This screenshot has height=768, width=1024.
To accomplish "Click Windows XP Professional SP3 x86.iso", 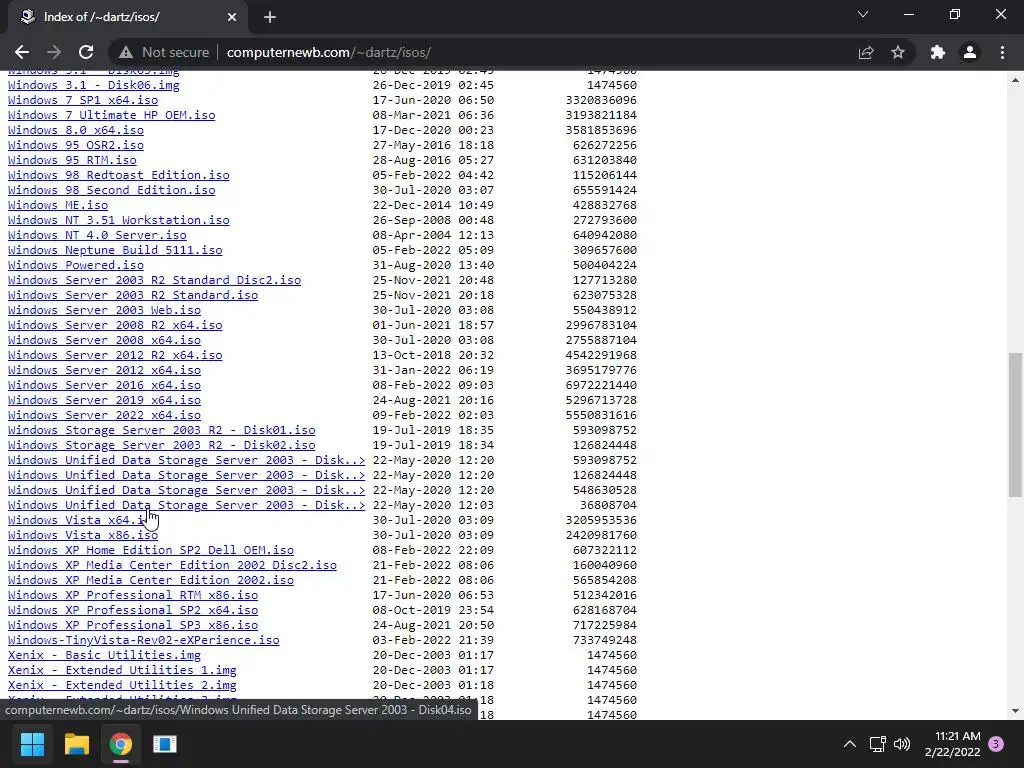I will tap(133, 626).
